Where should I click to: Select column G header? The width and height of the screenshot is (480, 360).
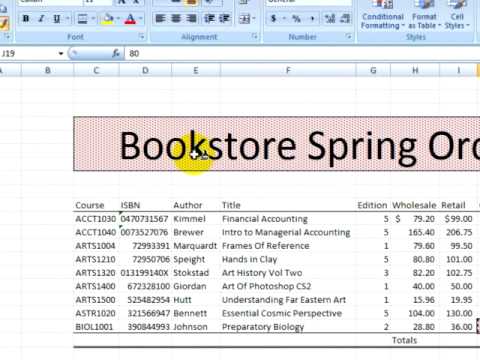pos(373,70)
